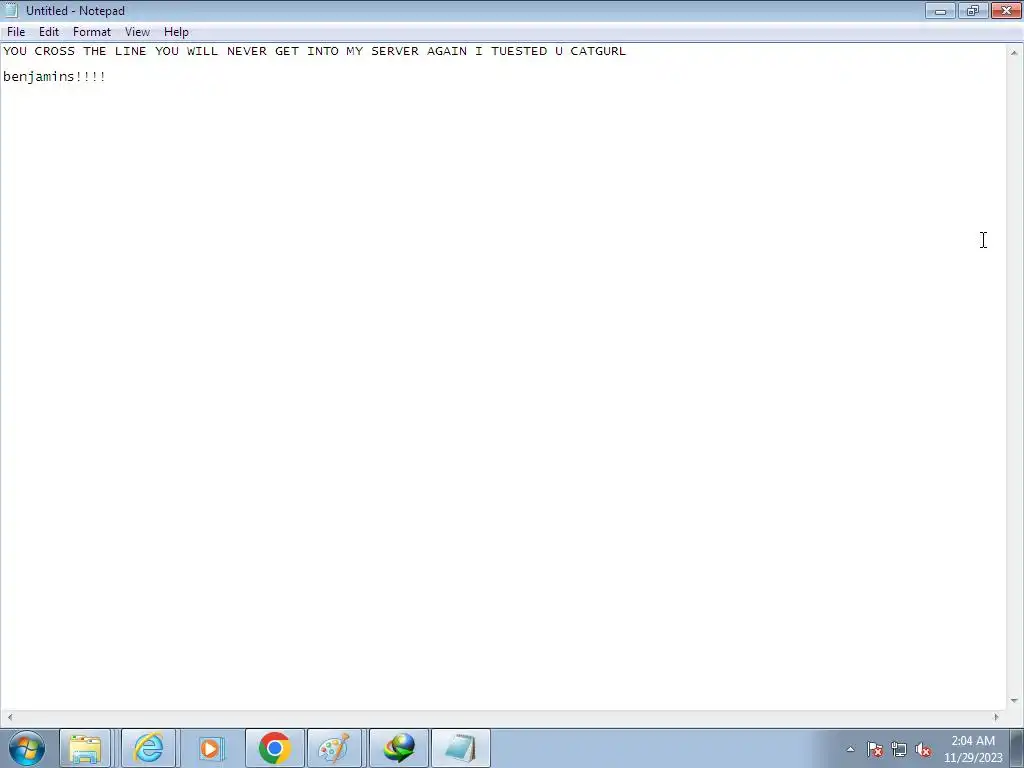This screenshot has height=768, width=1024.
Task: Open the View menu
Action: pos(137,32)
